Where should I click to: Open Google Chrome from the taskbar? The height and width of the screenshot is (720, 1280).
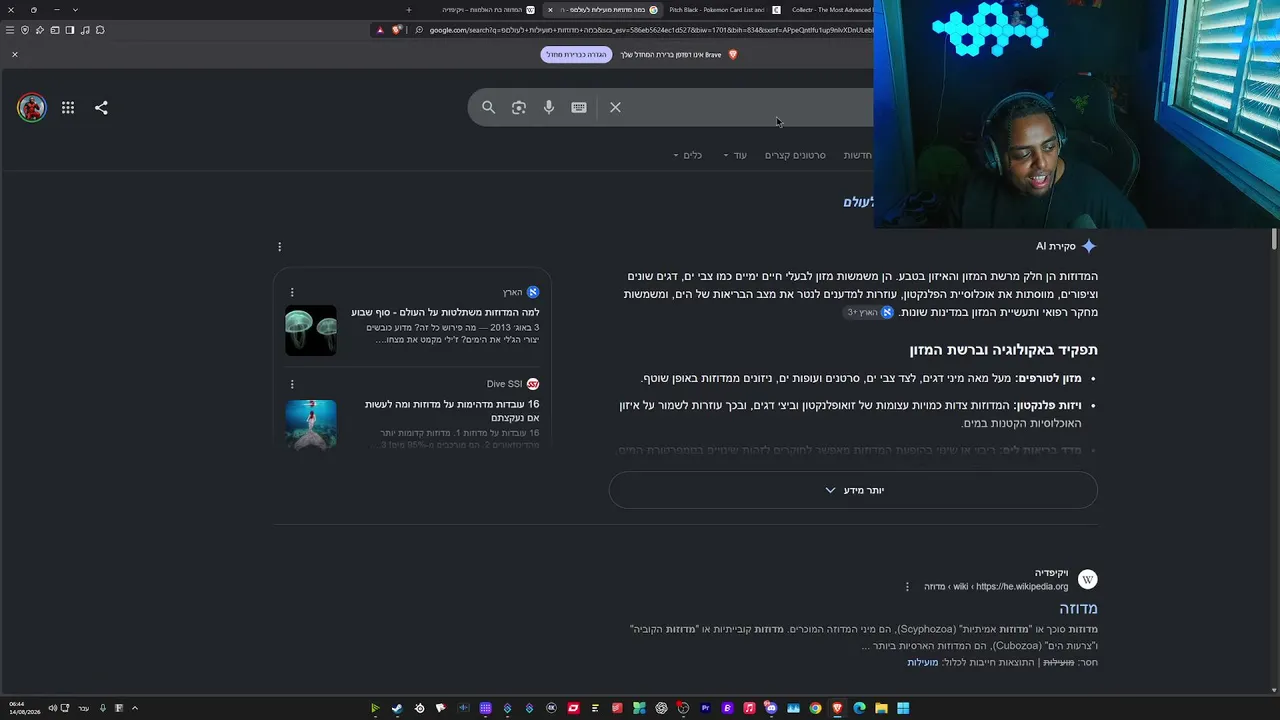[x=815, y=708]
